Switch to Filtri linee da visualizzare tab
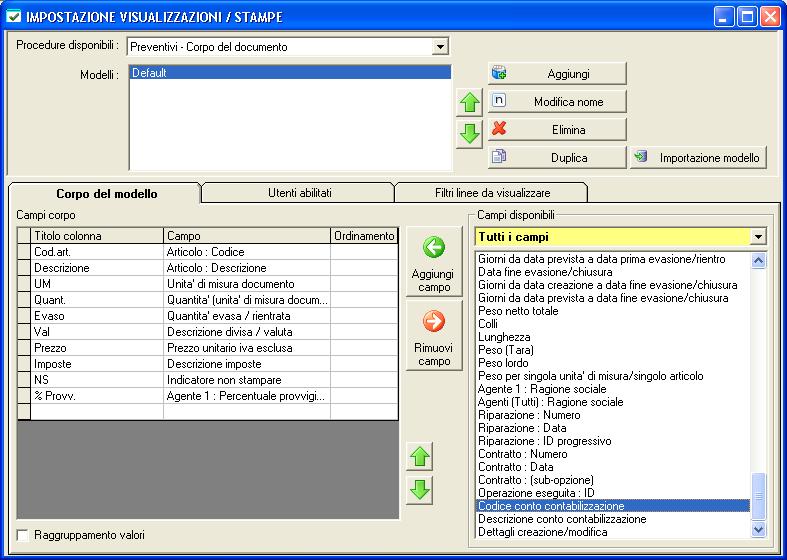This screenshot has height=560, width=787. (492, 193)
